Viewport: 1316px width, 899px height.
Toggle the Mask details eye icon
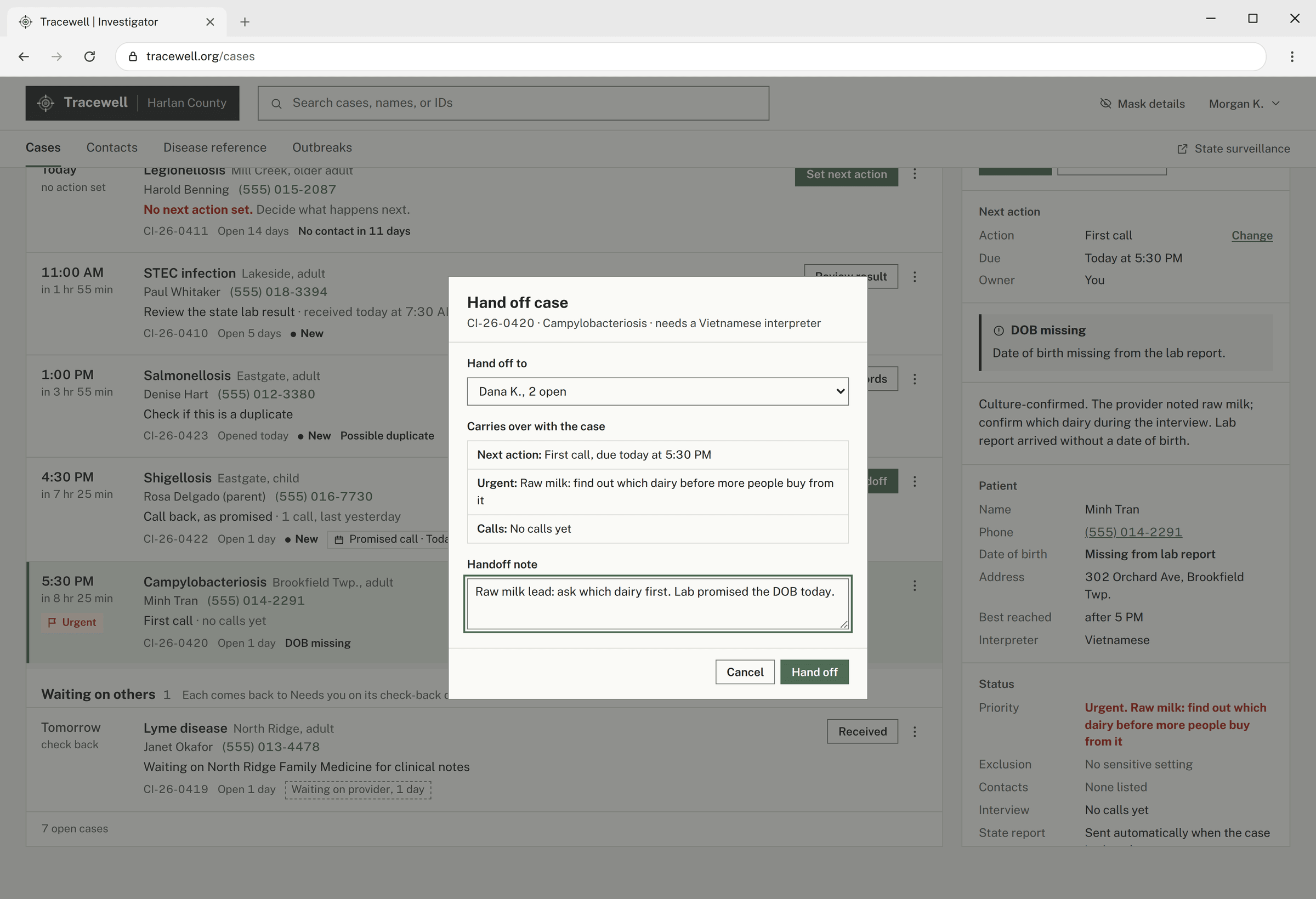pos(1105,103)
